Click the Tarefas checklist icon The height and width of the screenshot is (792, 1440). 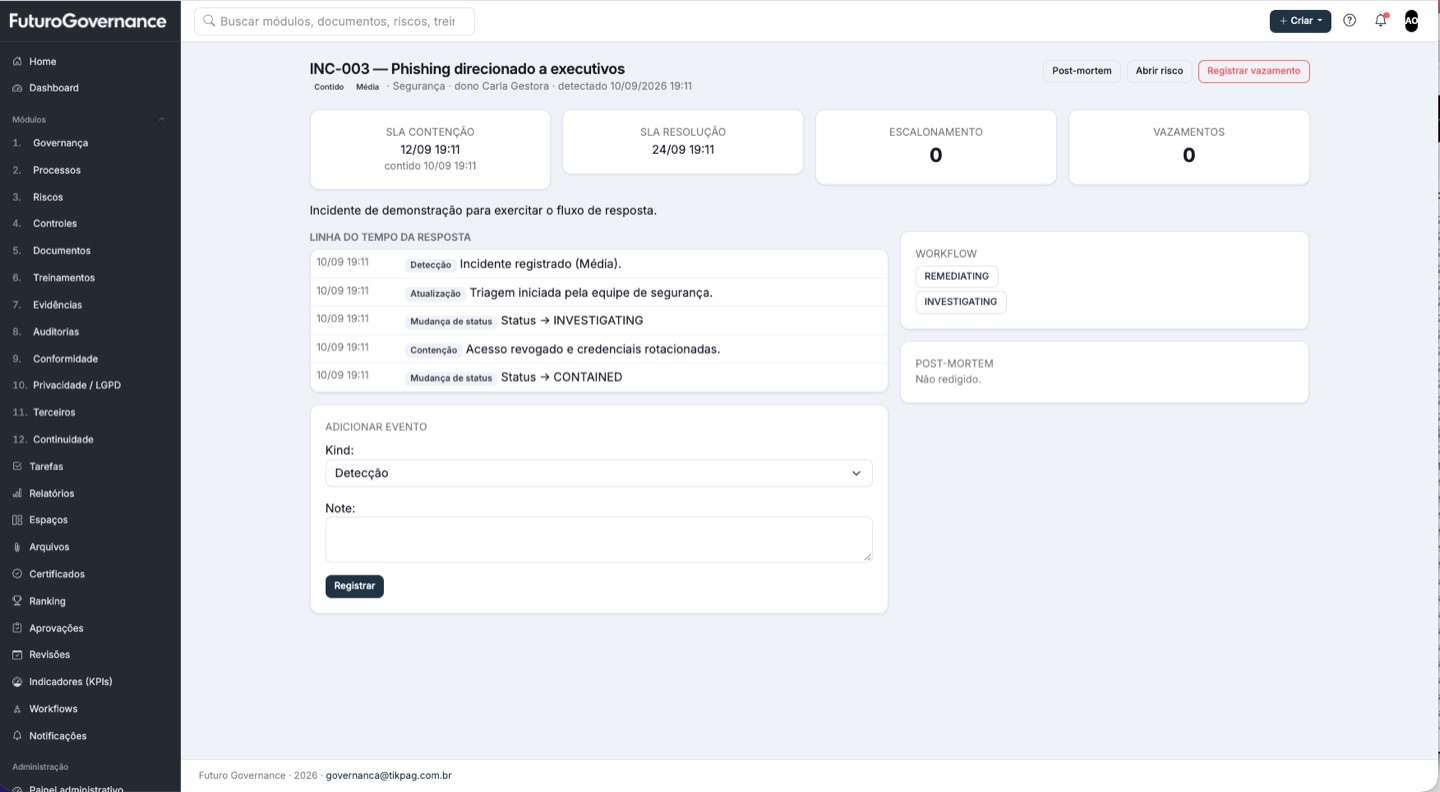pos(17,466)
